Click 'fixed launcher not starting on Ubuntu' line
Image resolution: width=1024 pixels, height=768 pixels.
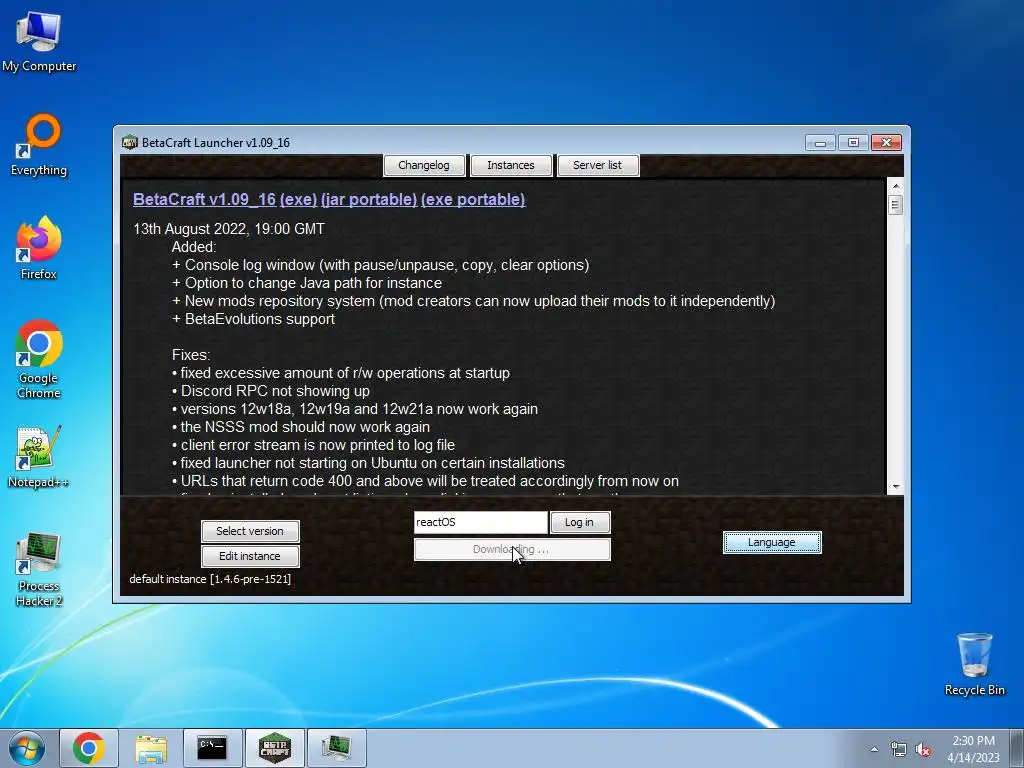[x=368, y=463]
